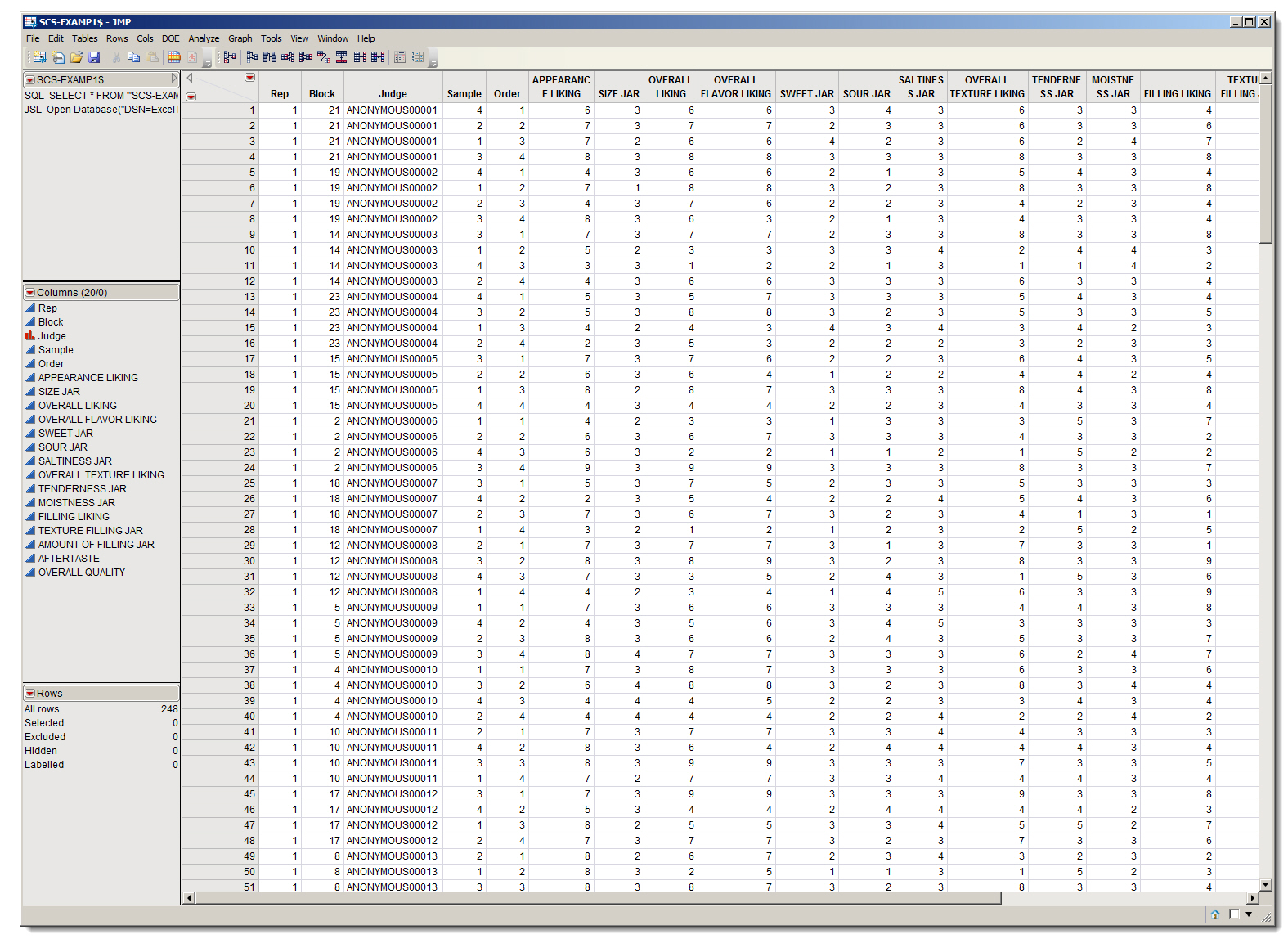The image size is (1288, 939).
Task: Open the red triangle in grid column-header corner
Action: (x=250, y=78)
